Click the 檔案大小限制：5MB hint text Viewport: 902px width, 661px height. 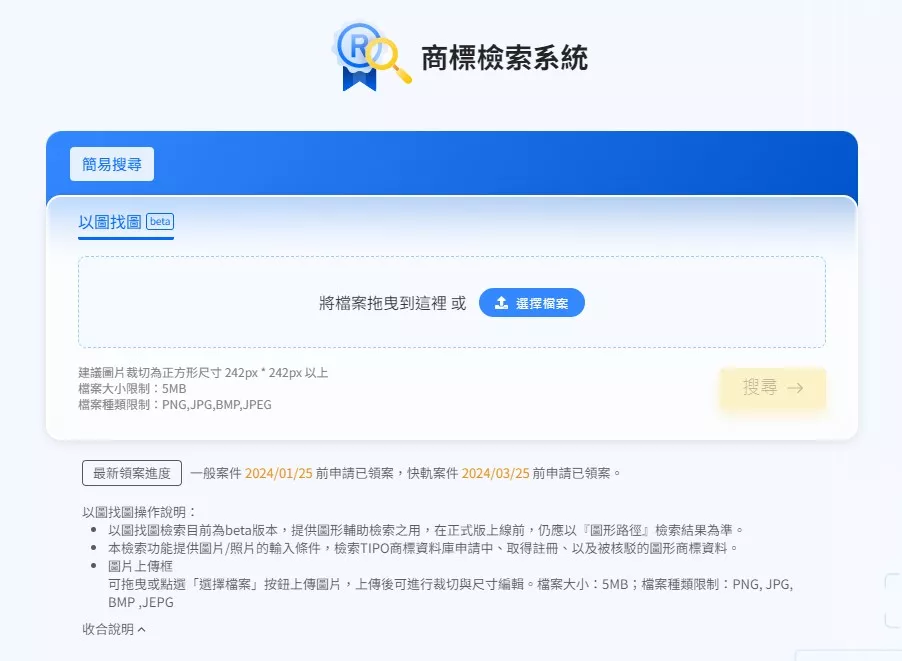tap(132, 389)
